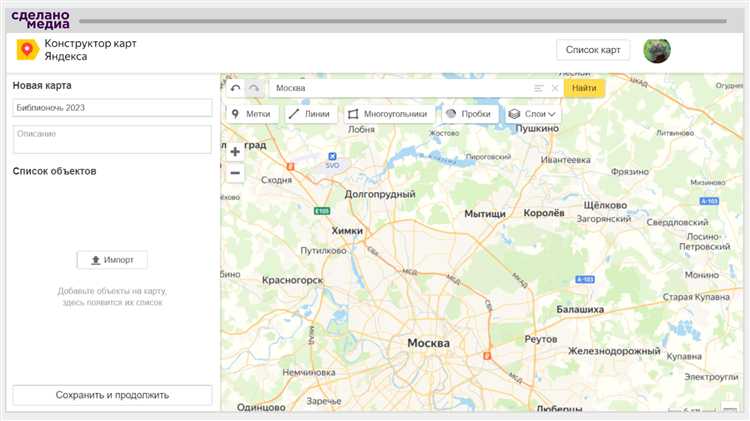Click the Новая карта heading
The width and height of the screenshot is (750, 421).
42,86
